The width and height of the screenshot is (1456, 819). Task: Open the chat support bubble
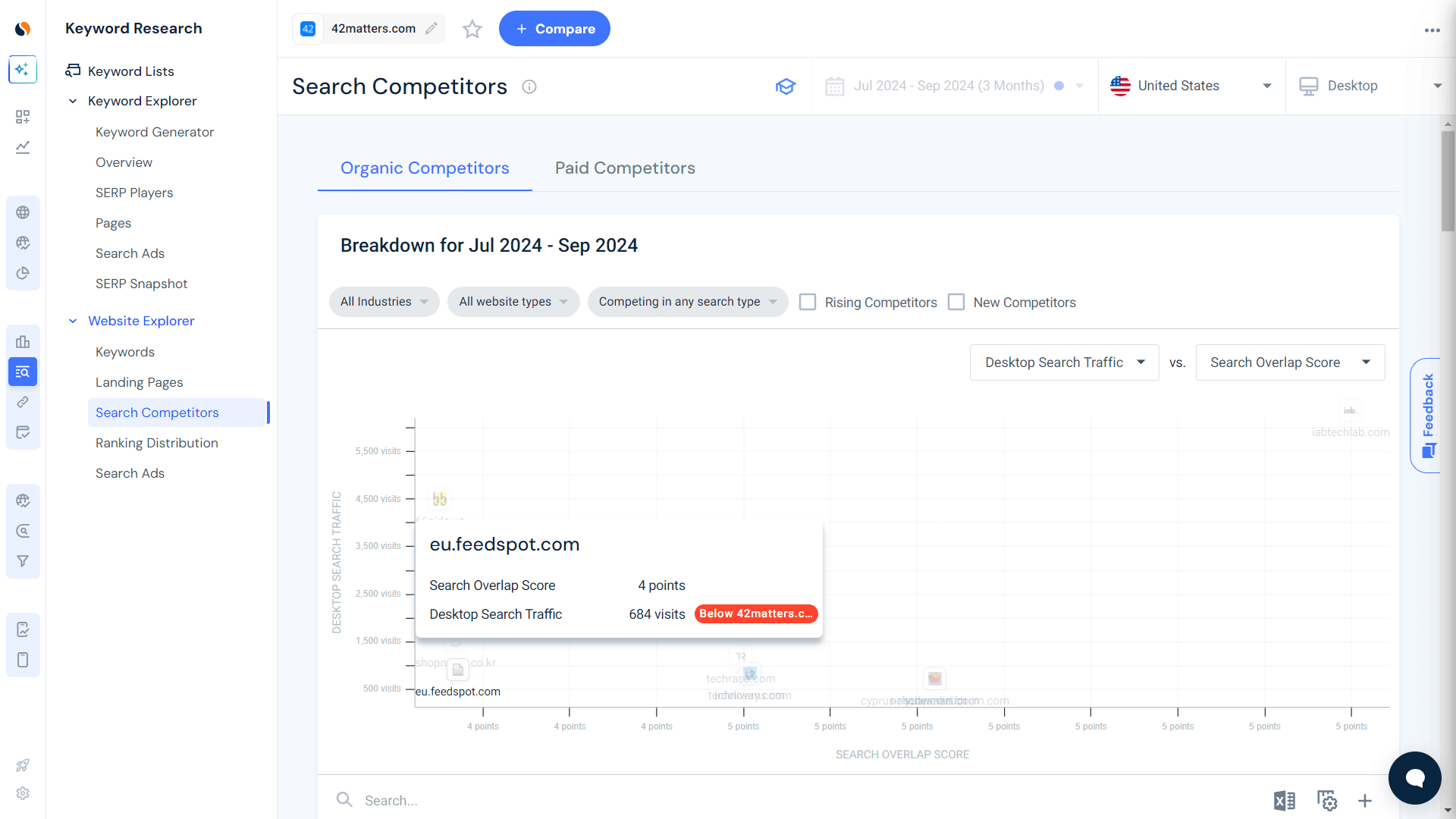[x=1415, y=778]
